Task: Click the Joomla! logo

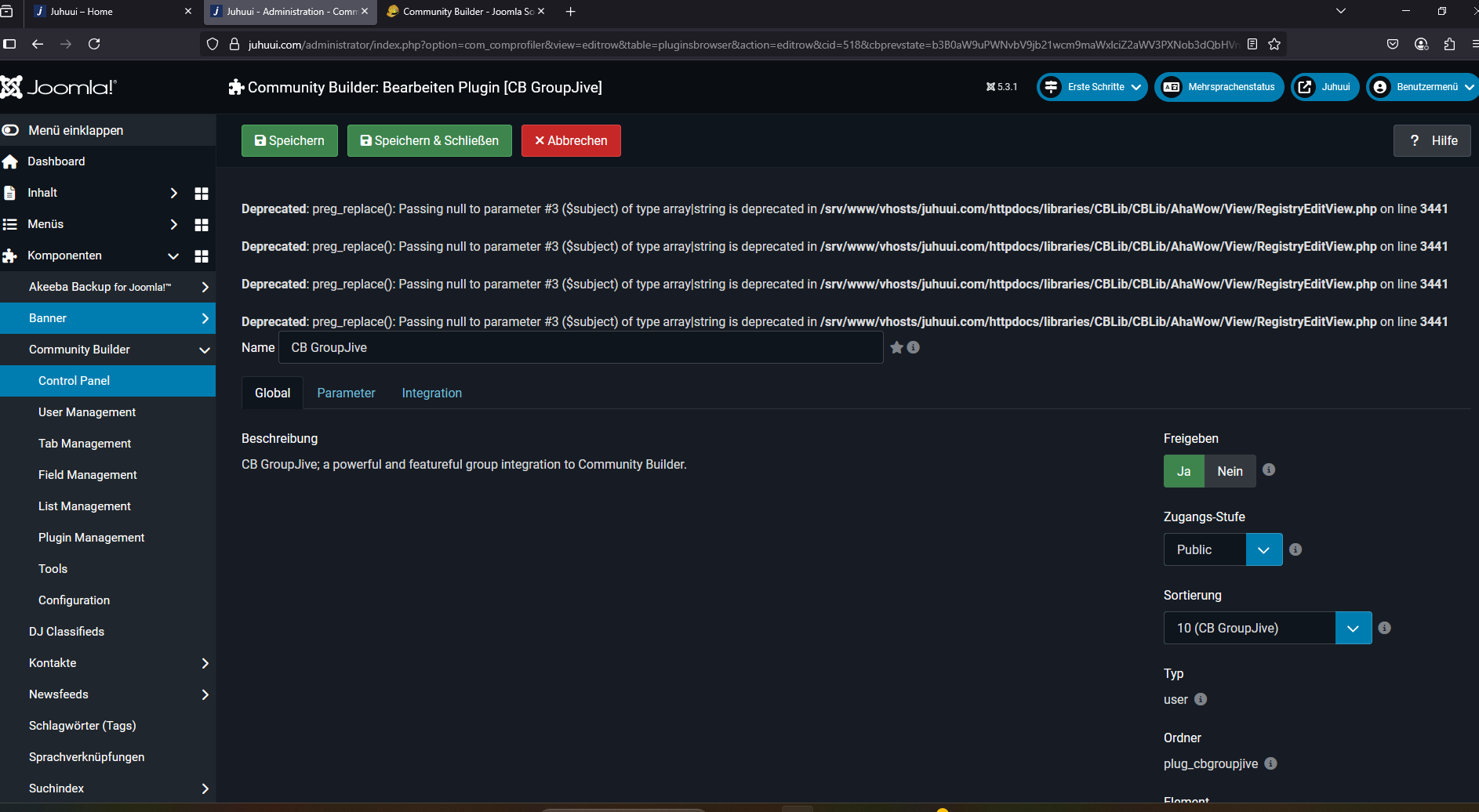Action: (x=59, y=87)
